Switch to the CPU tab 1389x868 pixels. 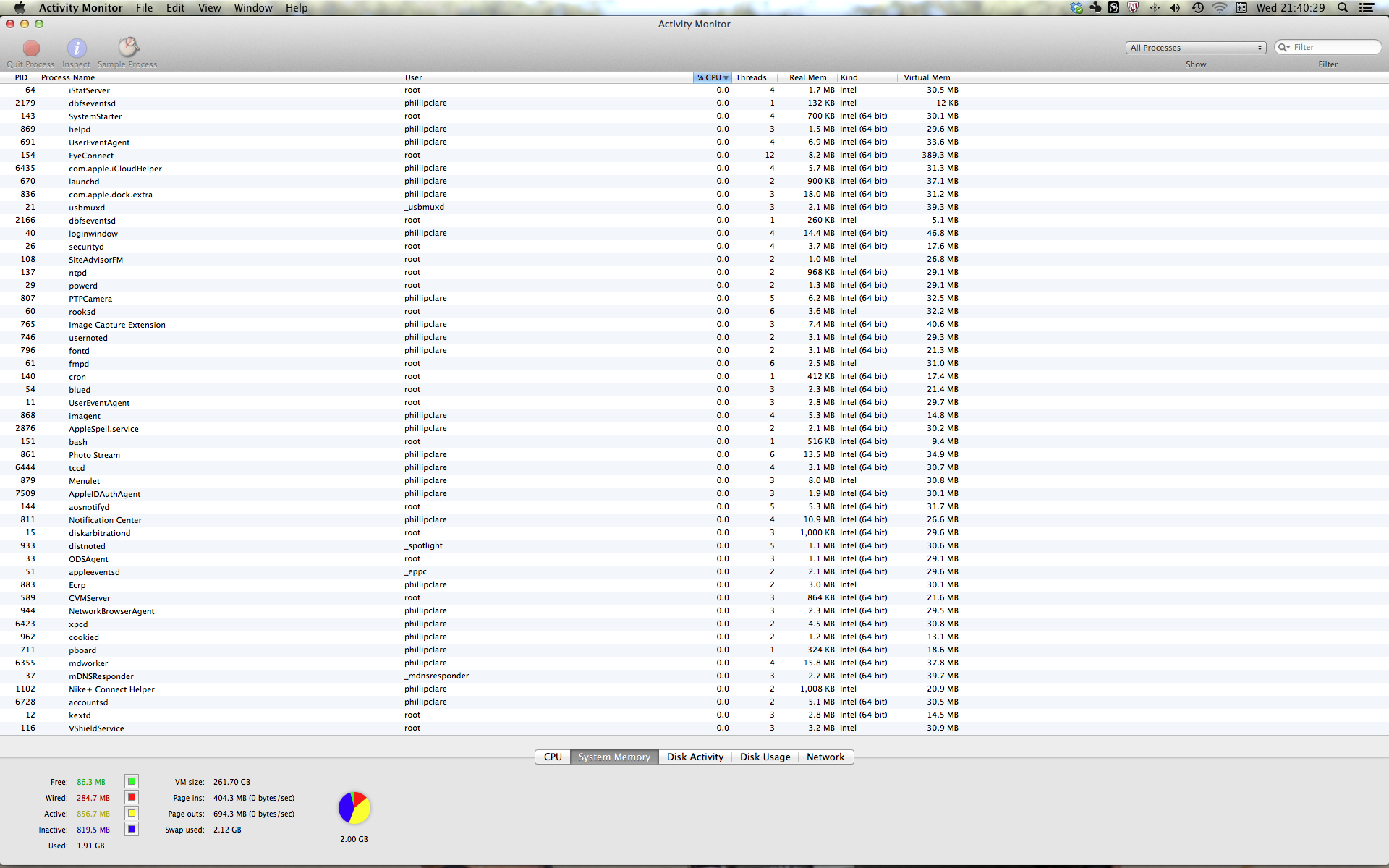pyautogui.click(x=553, y=757)
